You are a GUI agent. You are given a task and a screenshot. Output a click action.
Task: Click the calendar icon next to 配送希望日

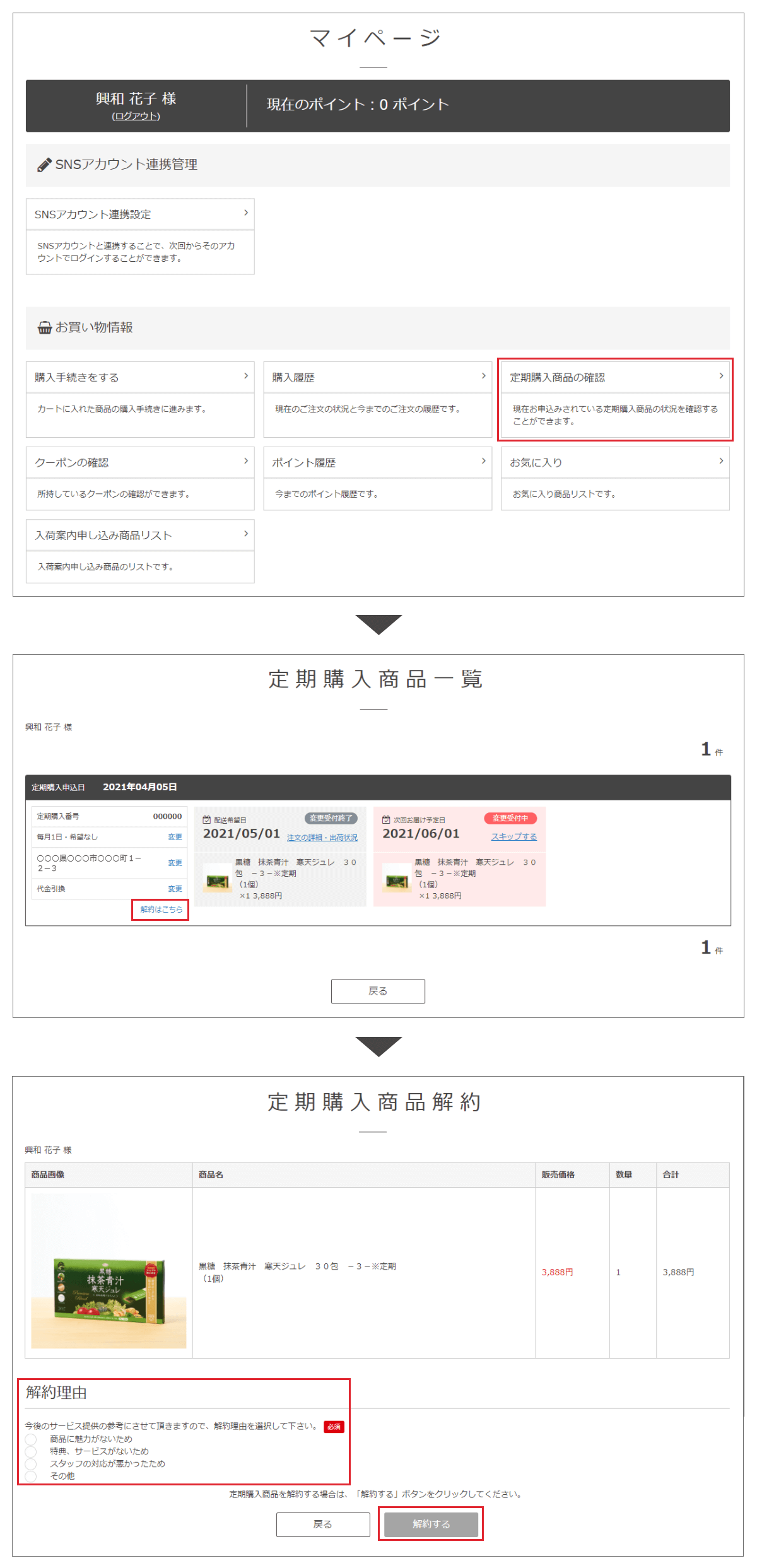tap(206, 819)
